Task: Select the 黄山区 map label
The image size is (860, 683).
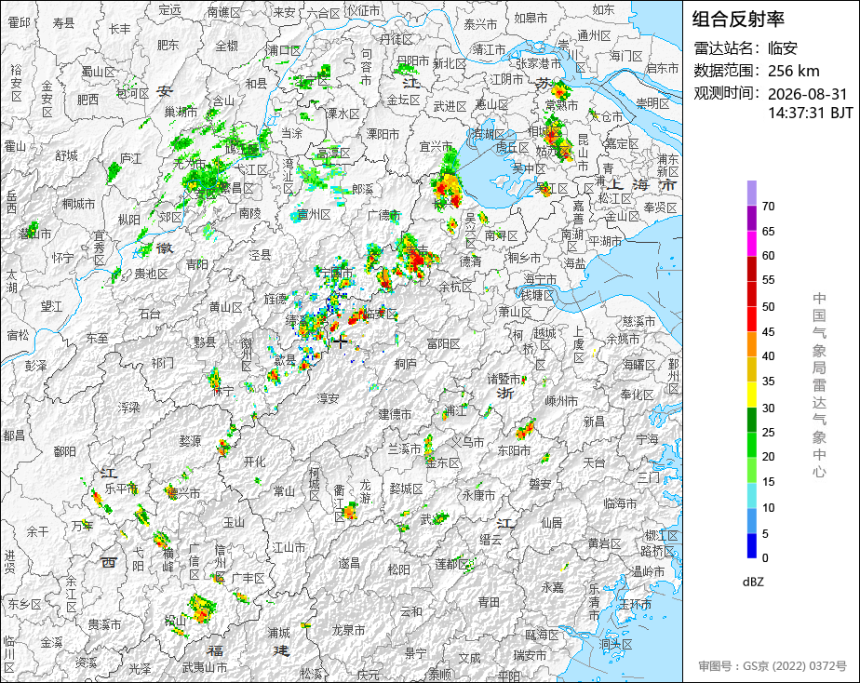Action: (225, 307)
